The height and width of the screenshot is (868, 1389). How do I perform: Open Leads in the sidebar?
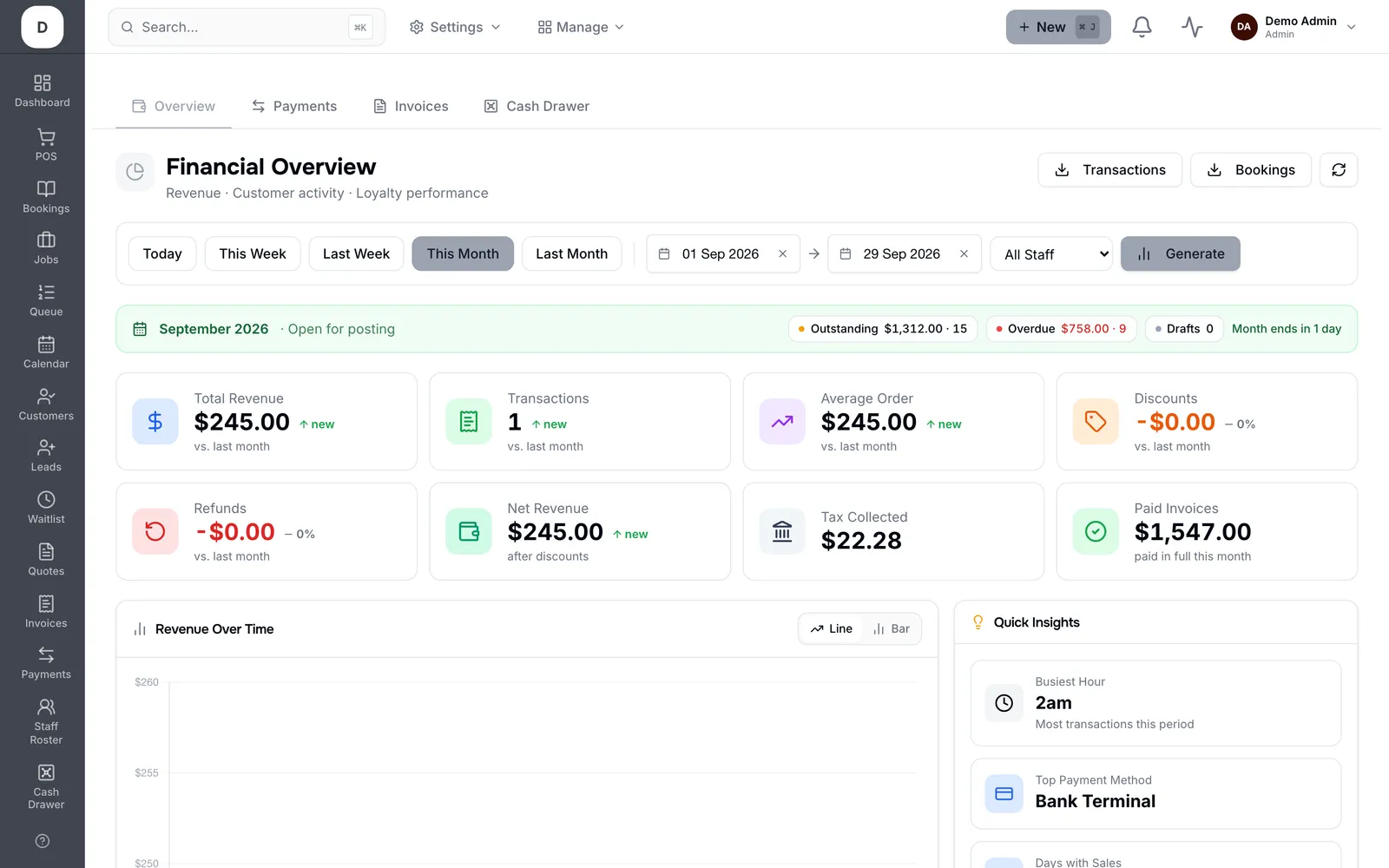(46, 456)
